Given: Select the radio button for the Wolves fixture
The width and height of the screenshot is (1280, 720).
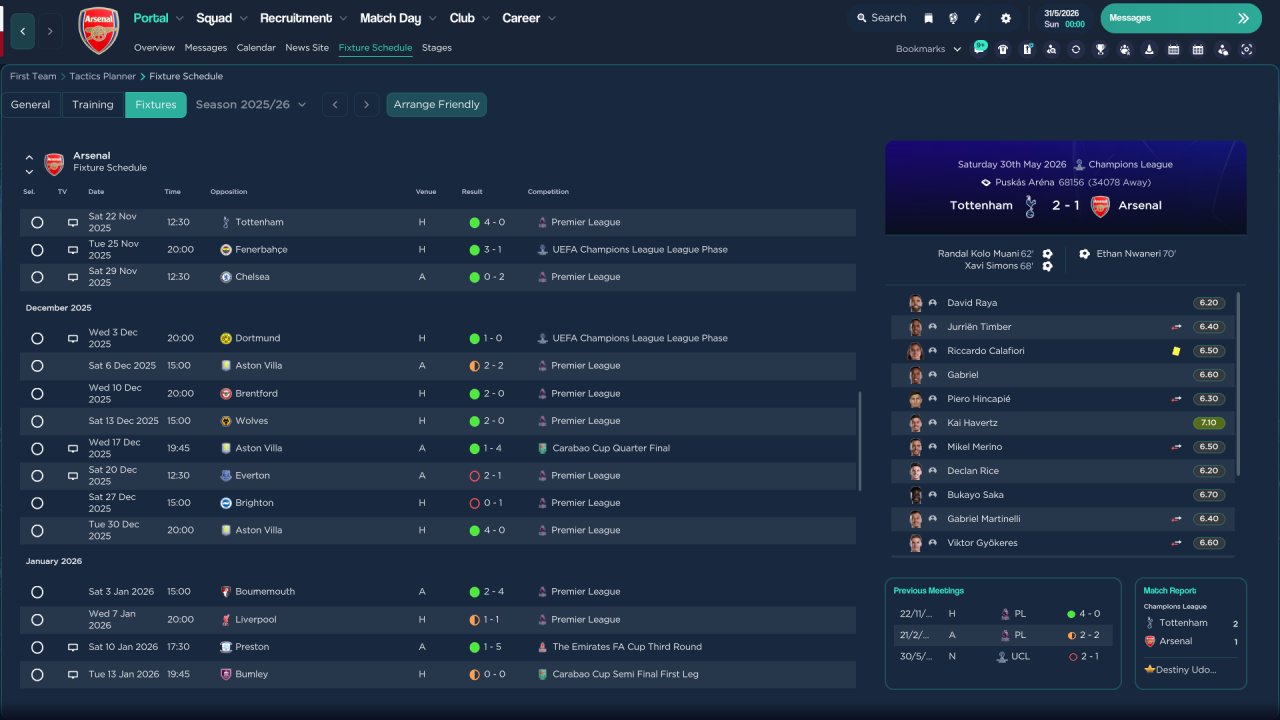Looking at the screenshot, I should click(x=37, y=421).
